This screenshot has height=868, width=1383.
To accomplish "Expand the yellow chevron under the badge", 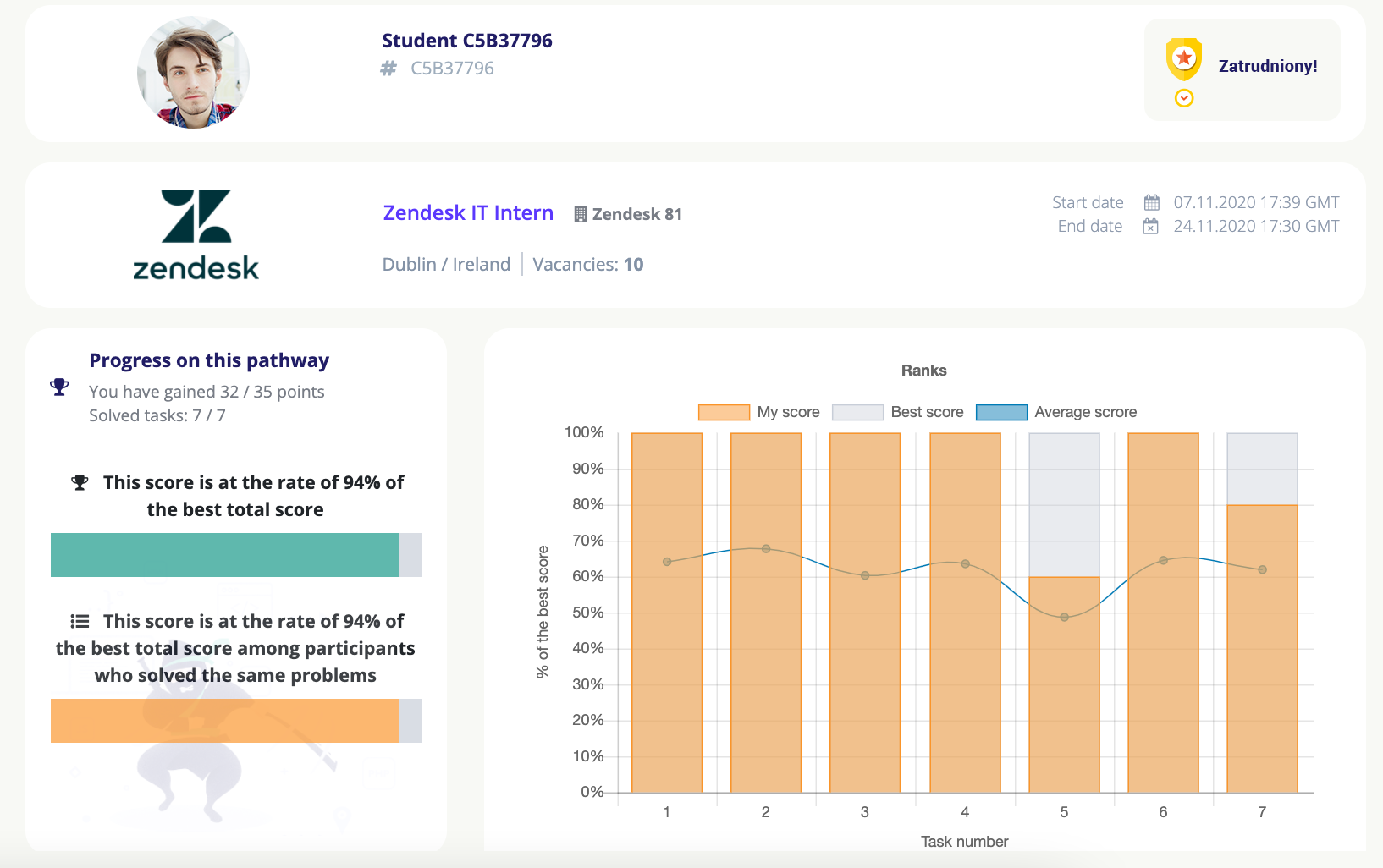I will tap(1184, 98).
